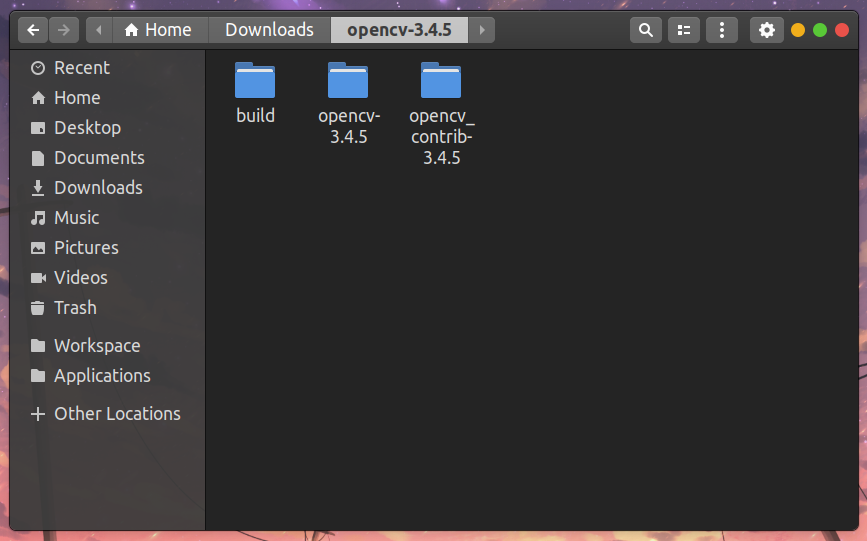
Task: Click the music note icon beside Music
Action: pos(38,218)
